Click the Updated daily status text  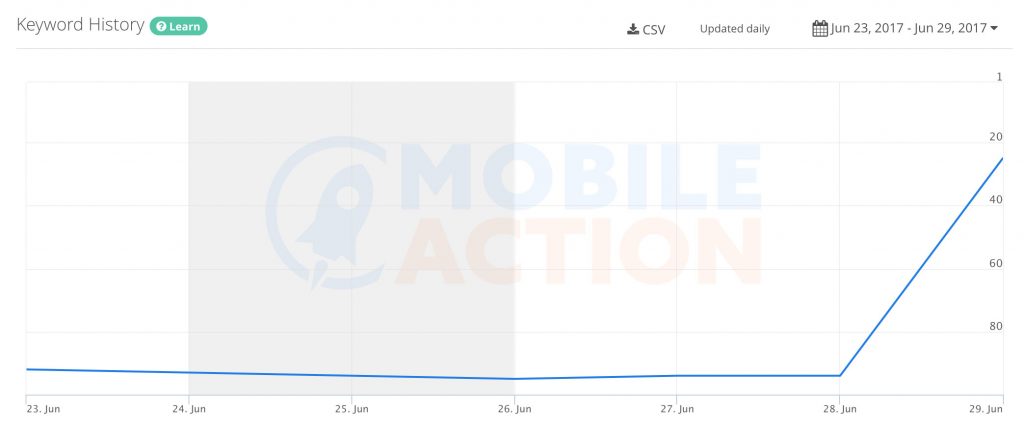tap(735, 29)
